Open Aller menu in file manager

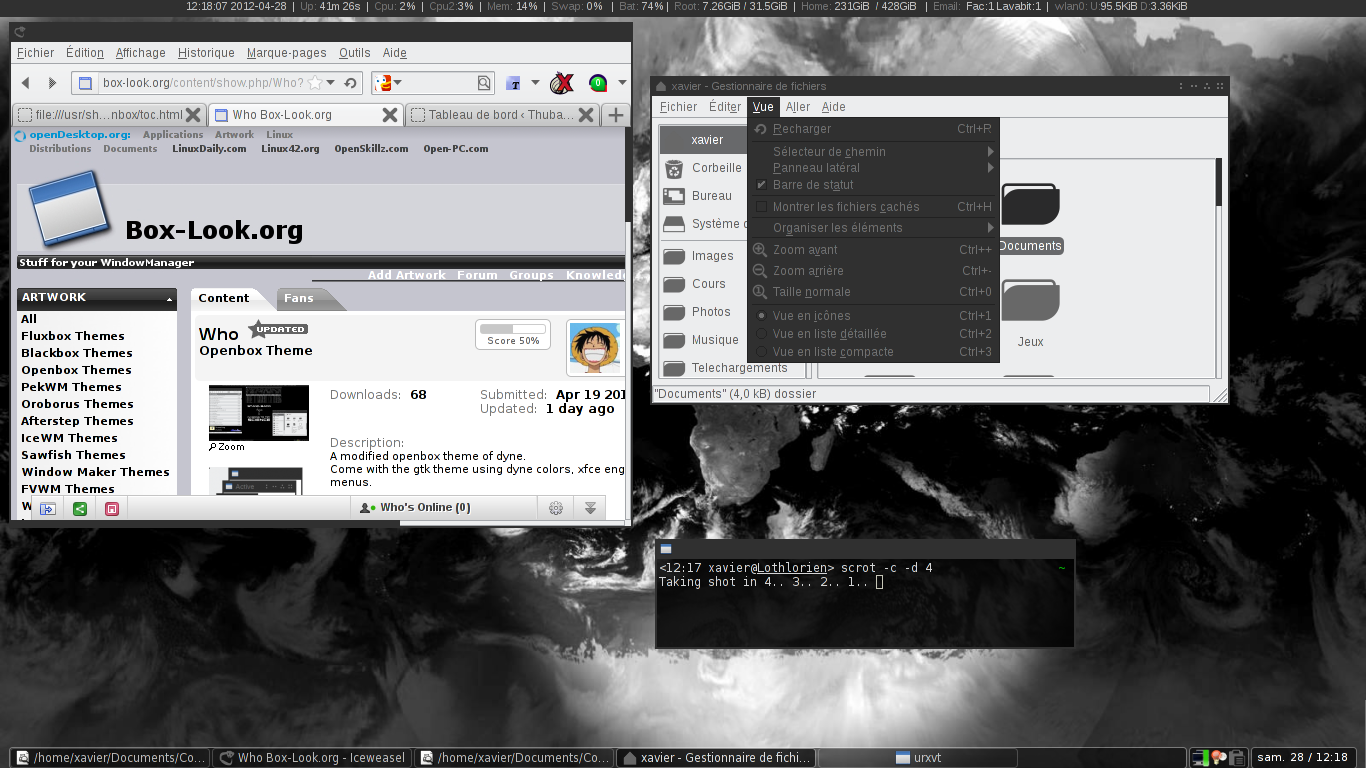point(798,107)
